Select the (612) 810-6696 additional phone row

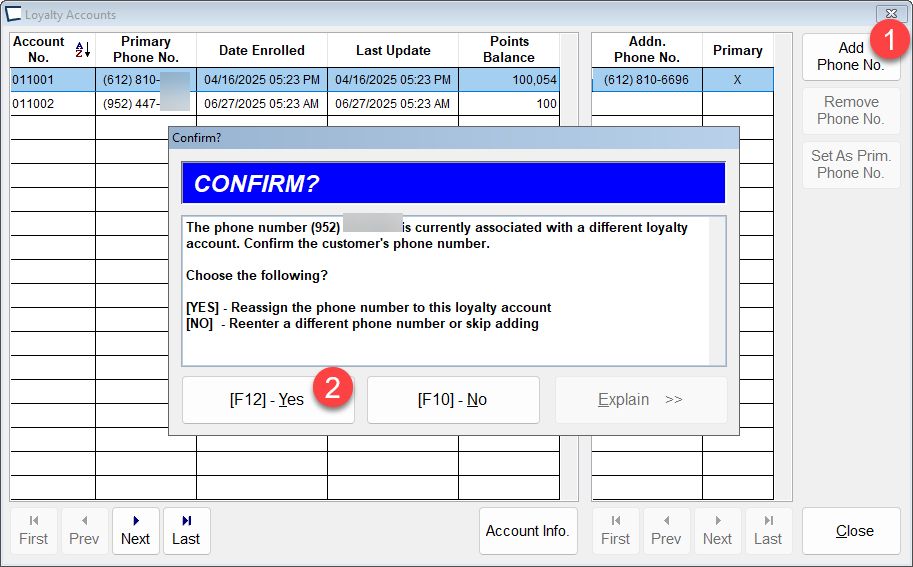click(x=646, y=80)
